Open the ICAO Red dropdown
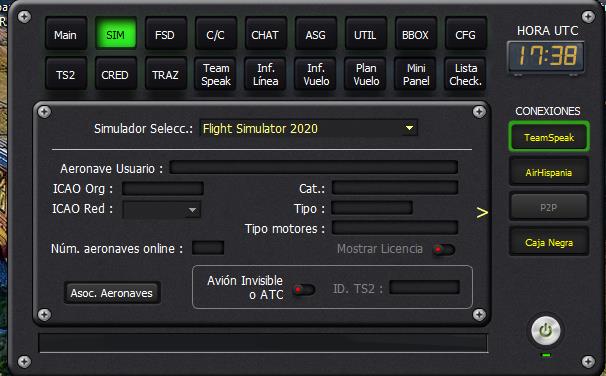606x376 pixels. click(x=162, y=210)
